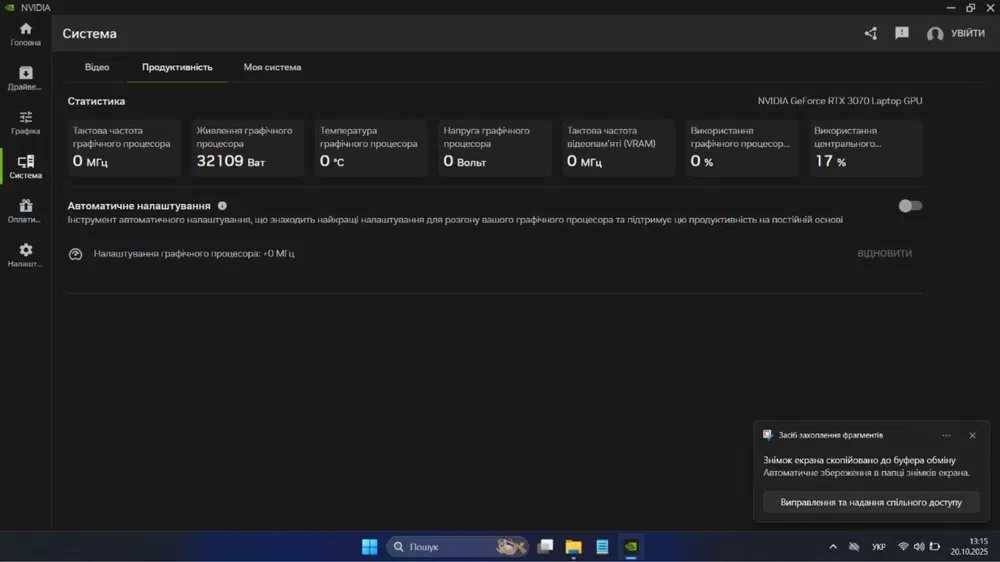Open the Оплати gift sidebar item
Screen dimensions: 1000x562
click(26, 211)
